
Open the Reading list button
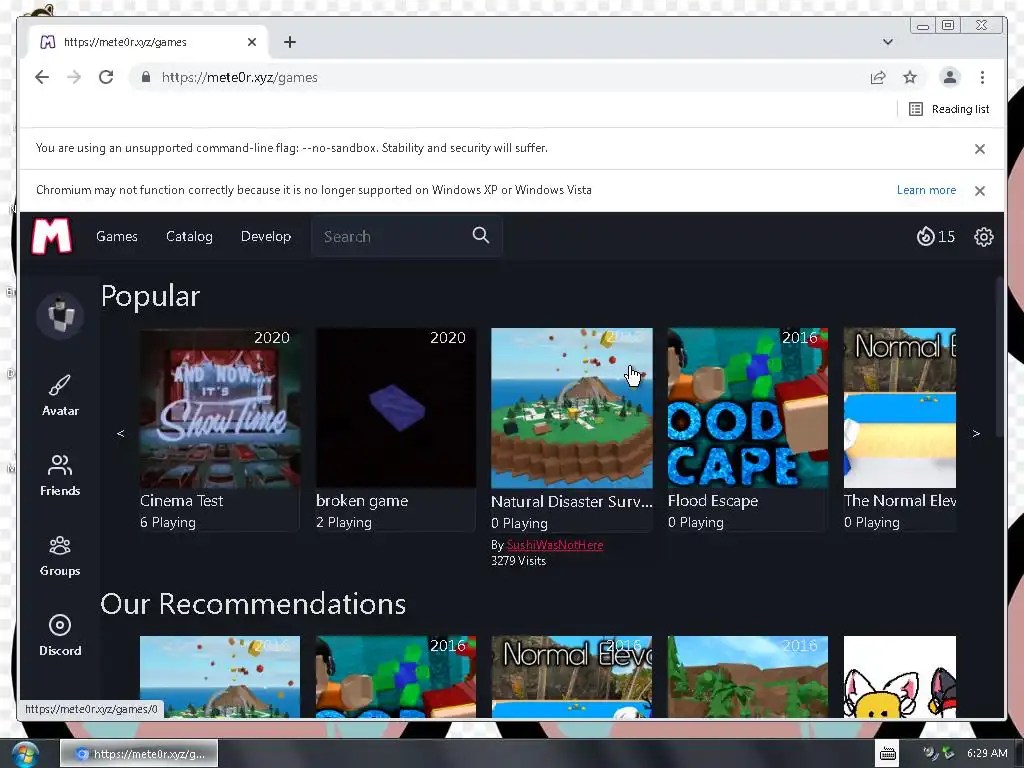pos(949,109)
